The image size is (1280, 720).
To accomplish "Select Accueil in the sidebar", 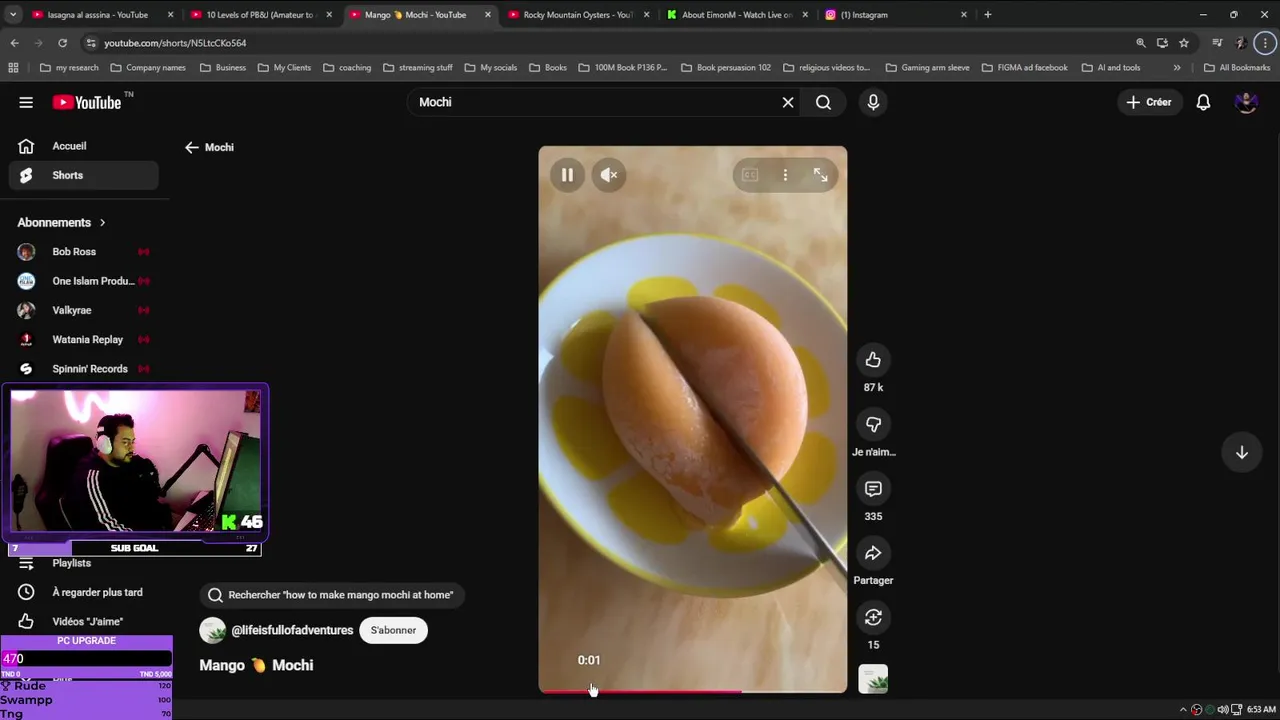I will click(x=84, y=146).
